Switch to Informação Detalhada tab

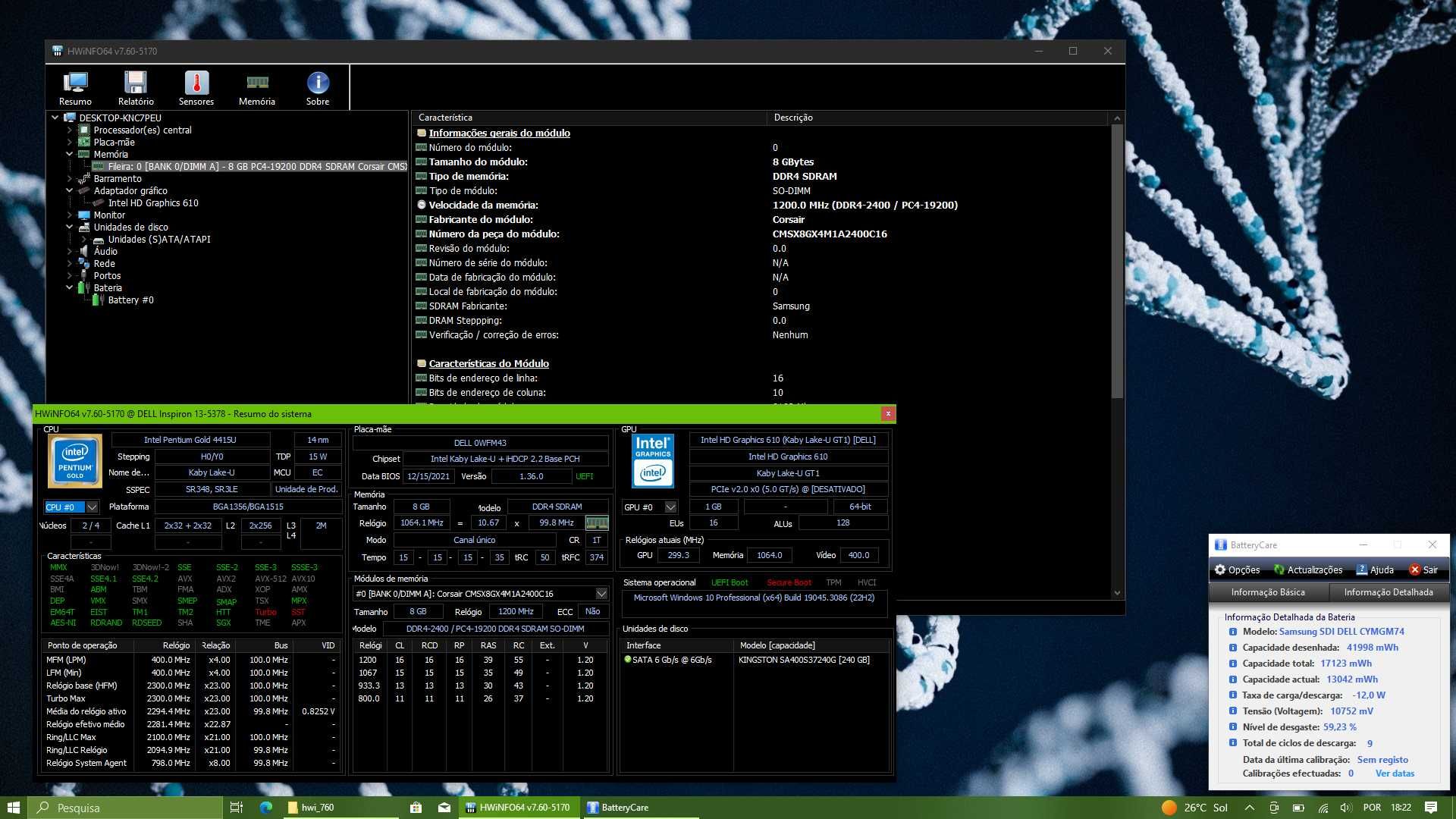point(1389,592)
